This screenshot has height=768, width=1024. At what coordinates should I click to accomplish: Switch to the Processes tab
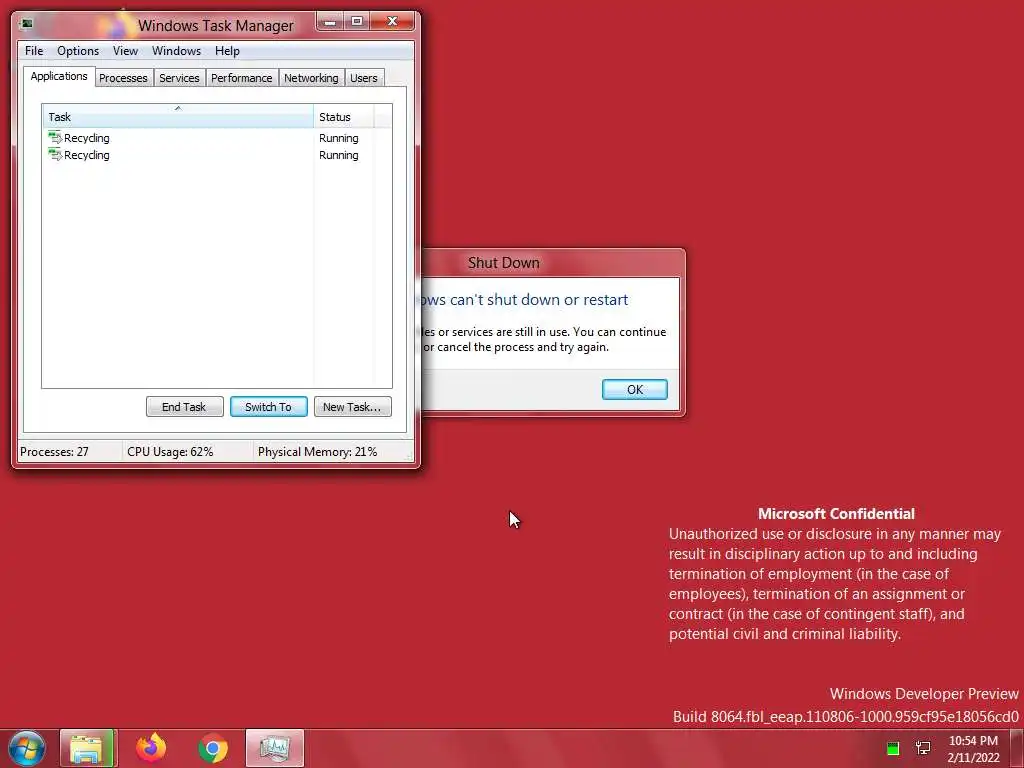123,78
